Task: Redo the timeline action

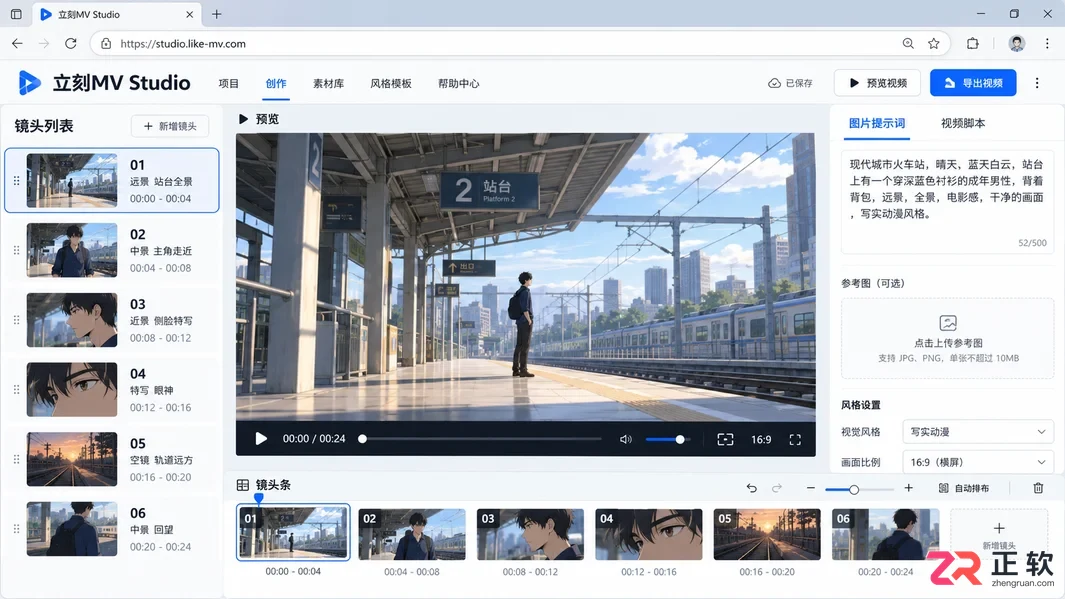Action: tap(777, 488)
